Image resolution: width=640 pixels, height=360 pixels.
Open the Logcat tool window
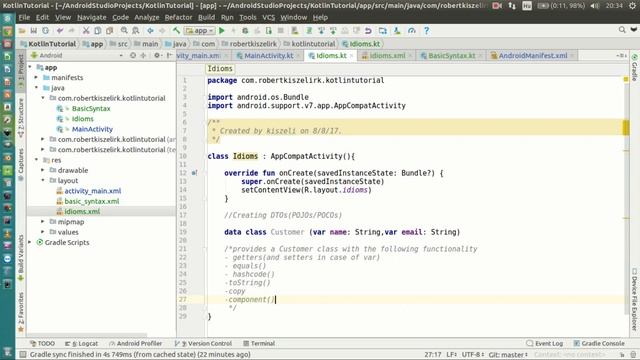(82, 343)
